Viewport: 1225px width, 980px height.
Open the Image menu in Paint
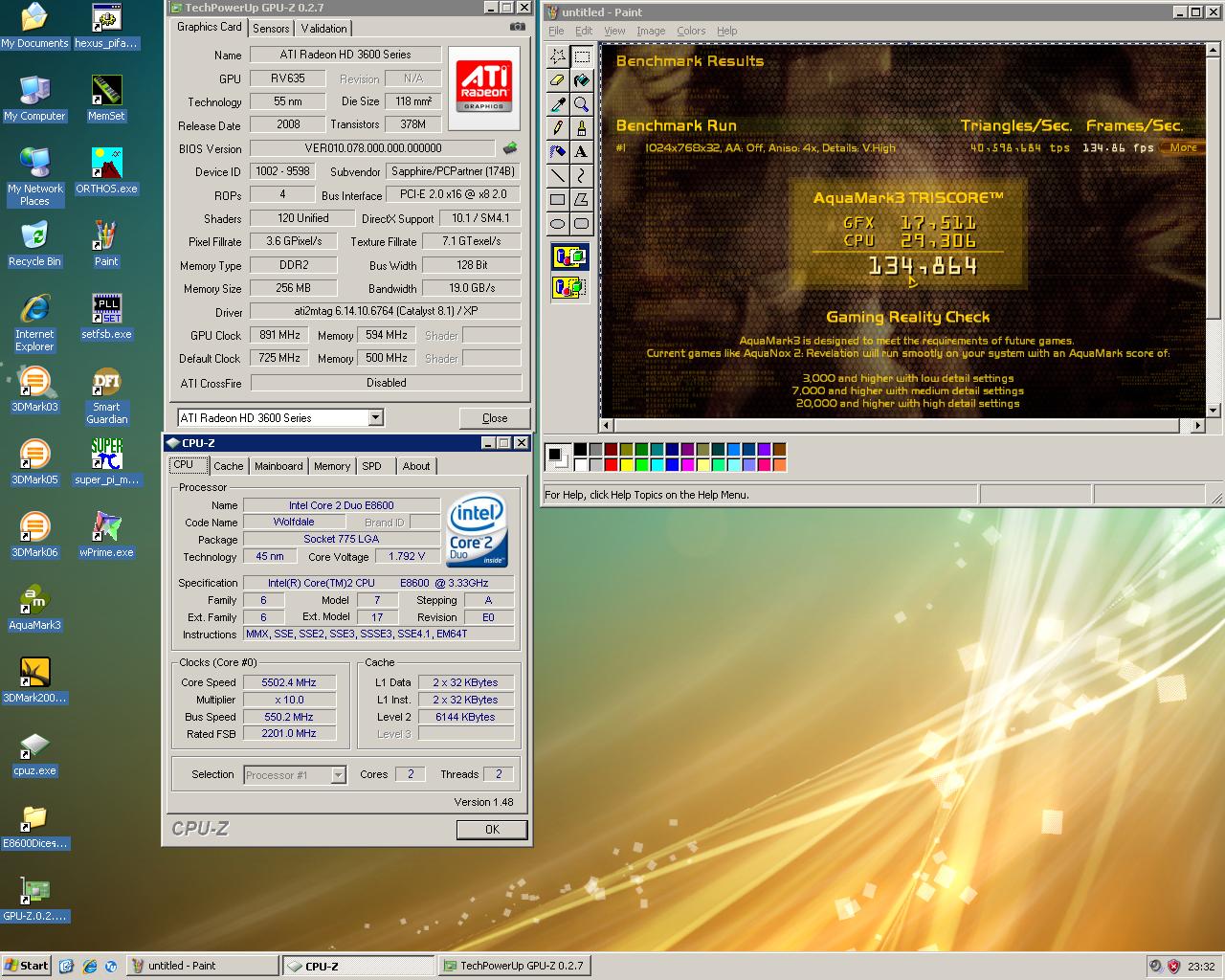651,31
